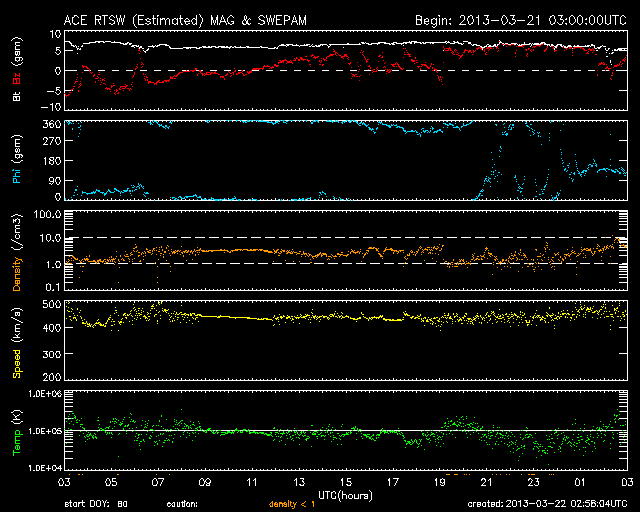Viewport: 640px width, 512px height.
Task: Click the '-10' tick on the Bt Bz axis
Action: 51,107
